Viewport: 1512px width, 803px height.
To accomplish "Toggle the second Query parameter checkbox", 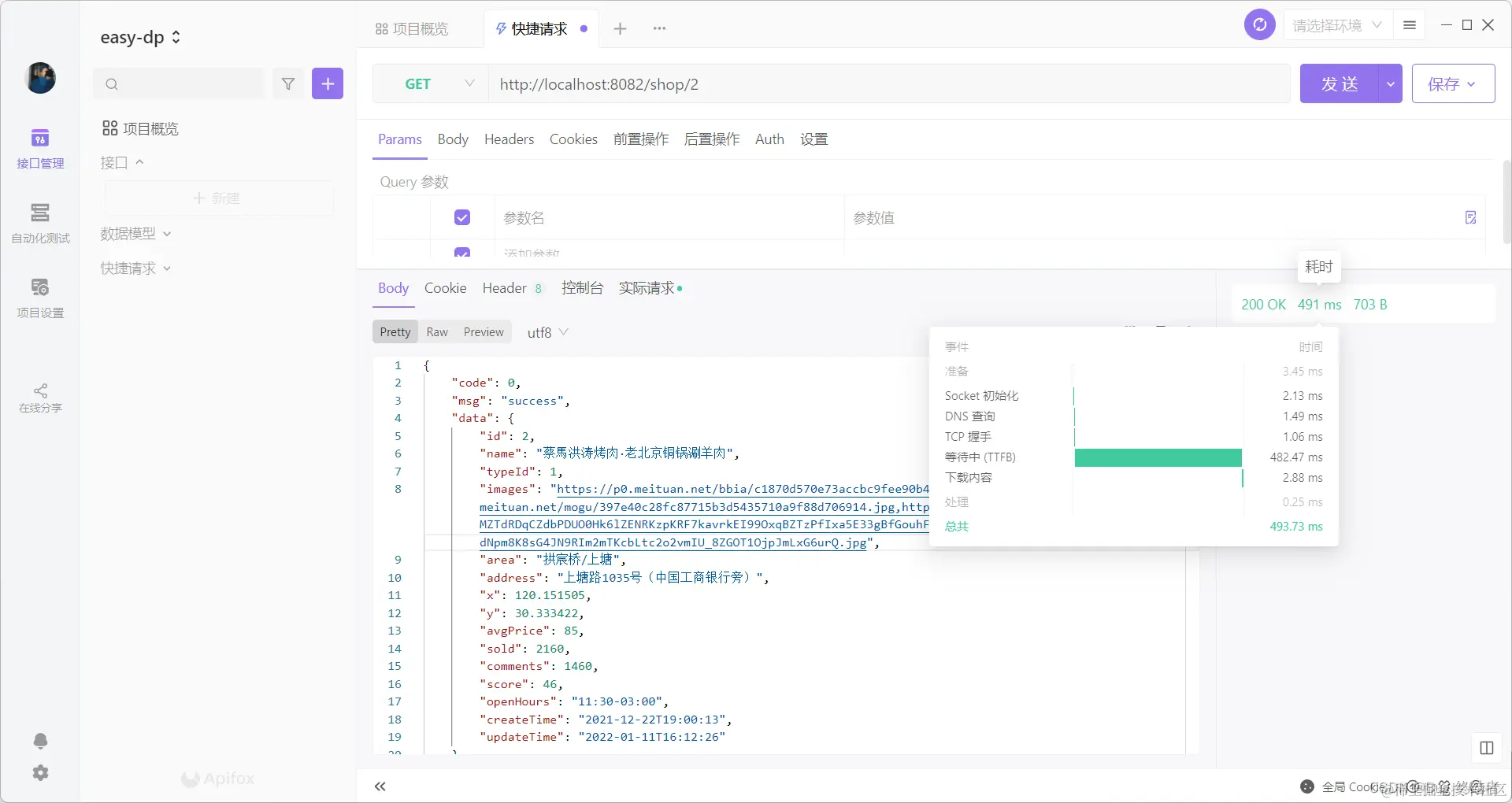I will pos(461,253).
